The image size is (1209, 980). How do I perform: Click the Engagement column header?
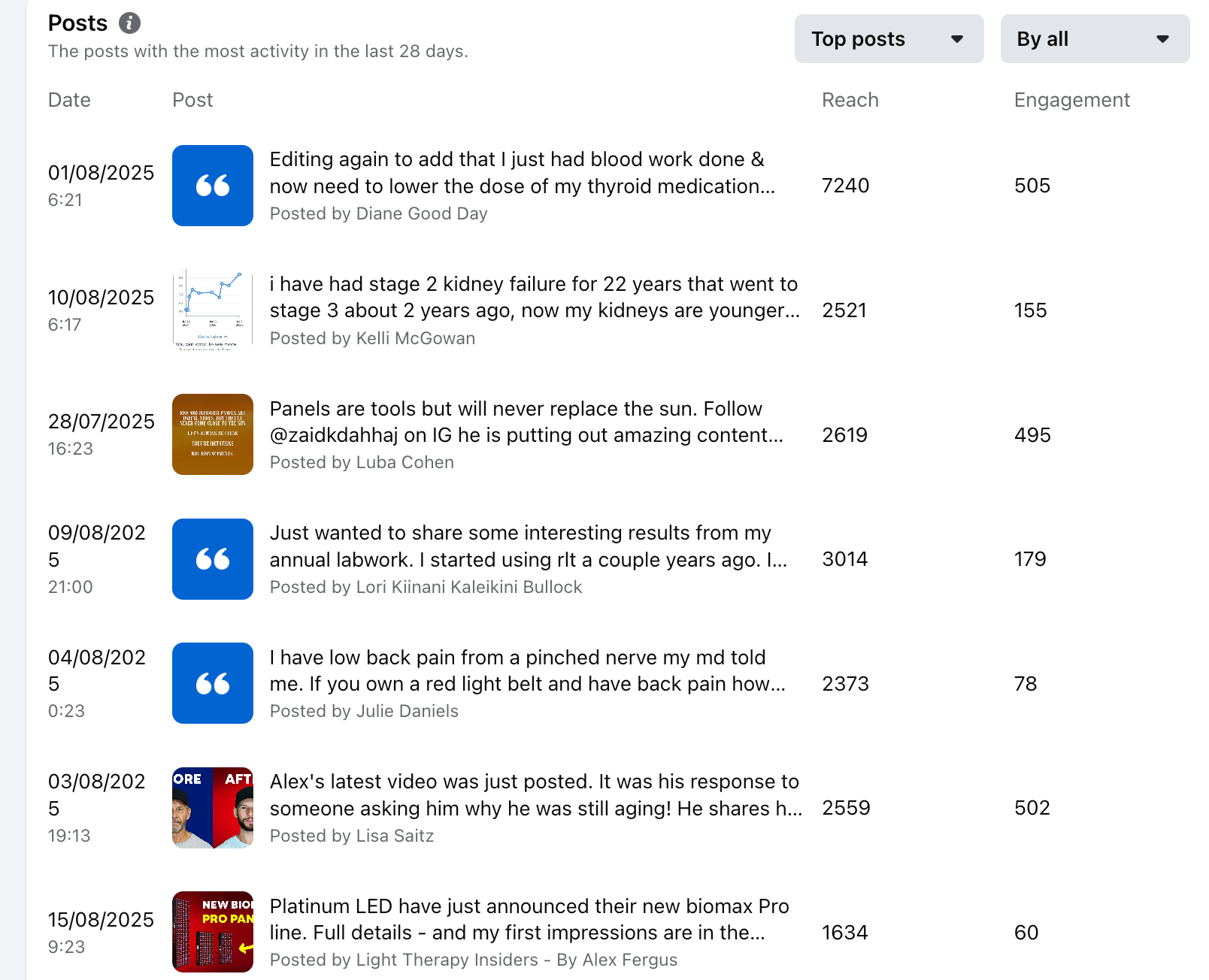[1071, 100]
